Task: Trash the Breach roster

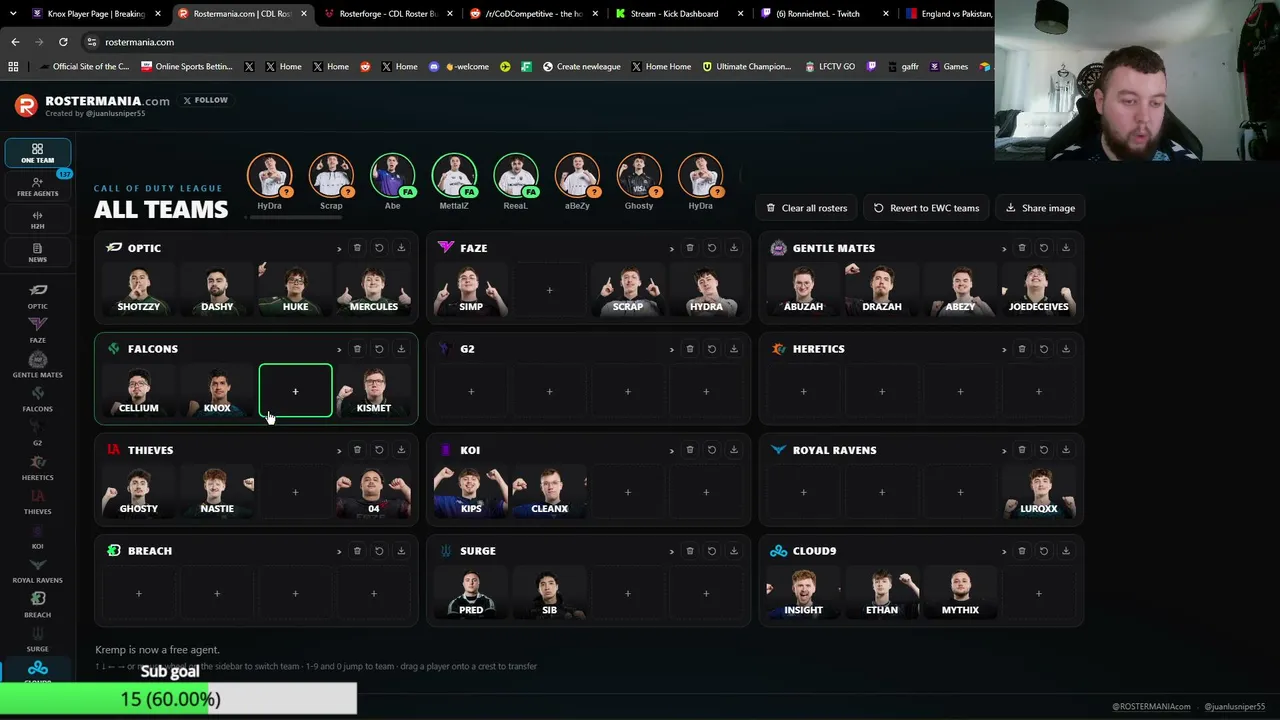Action: coord(357,551)
